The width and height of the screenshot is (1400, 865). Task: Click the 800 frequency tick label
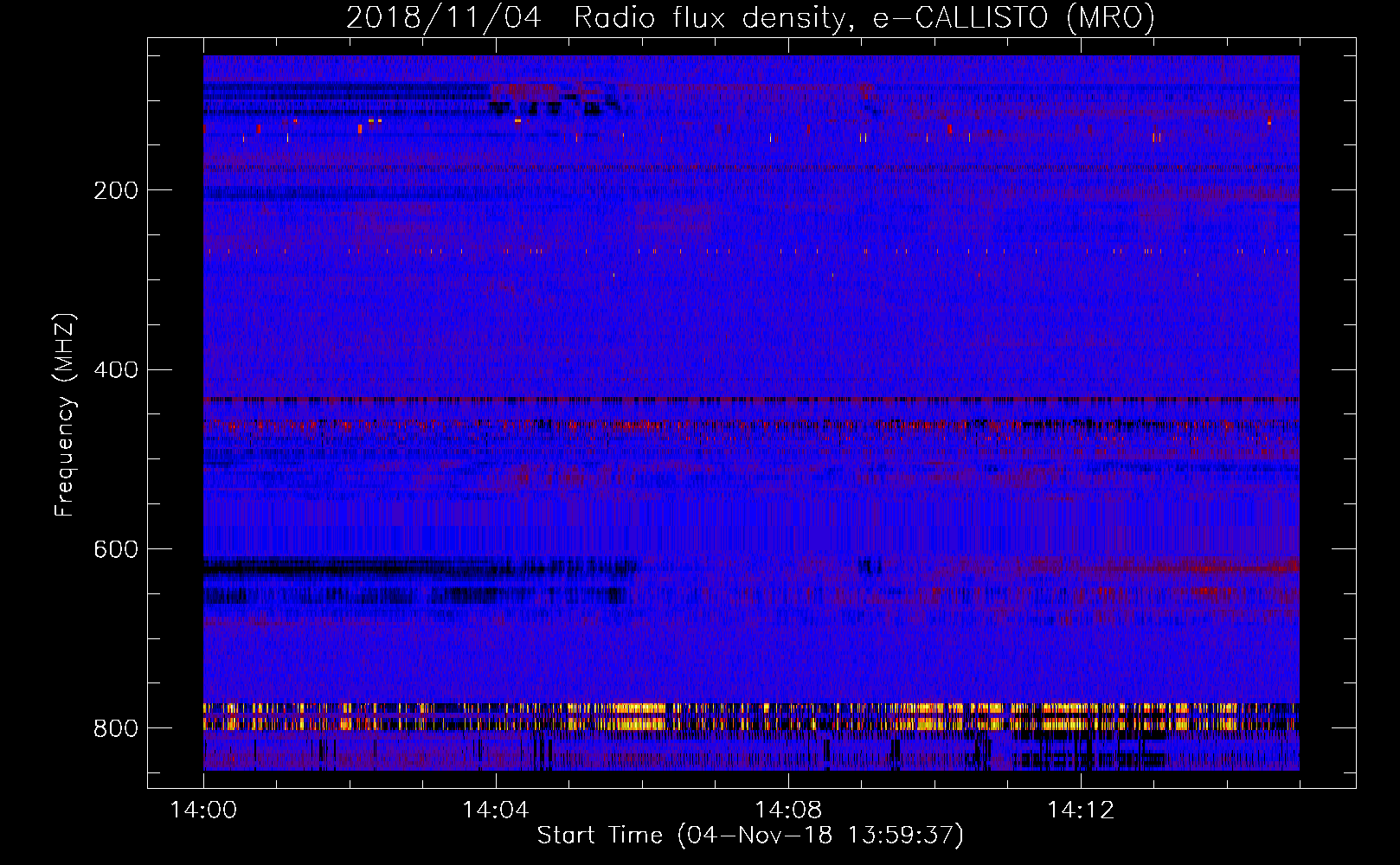click(x=116, y=728)
